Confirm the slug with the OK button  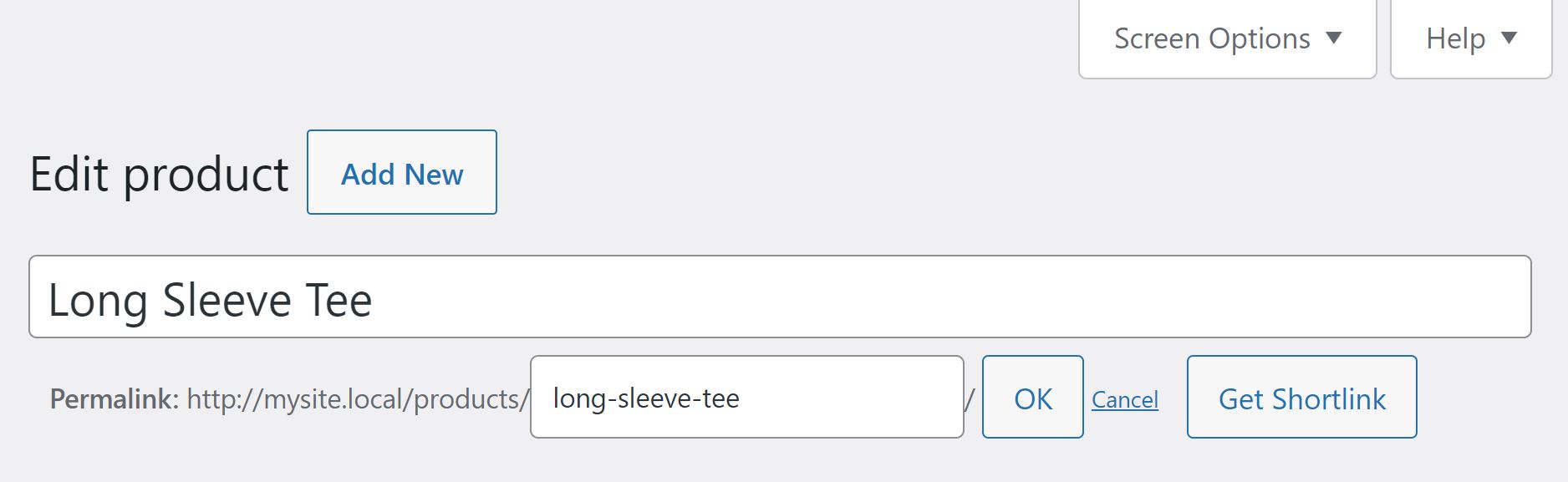tap(1032, 398)
